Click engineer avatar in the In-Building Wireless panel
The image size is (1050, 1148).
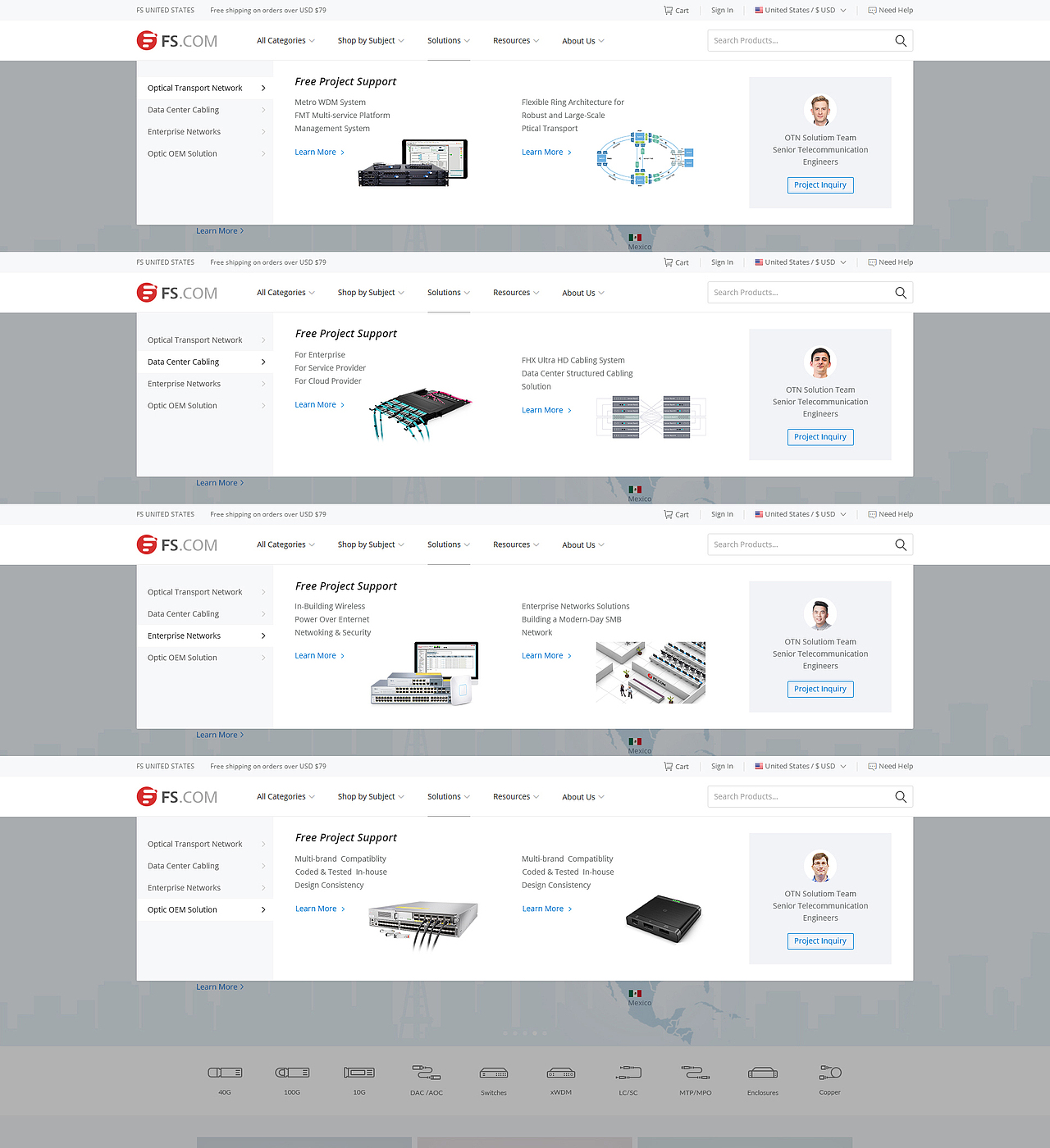coord(820,614)
